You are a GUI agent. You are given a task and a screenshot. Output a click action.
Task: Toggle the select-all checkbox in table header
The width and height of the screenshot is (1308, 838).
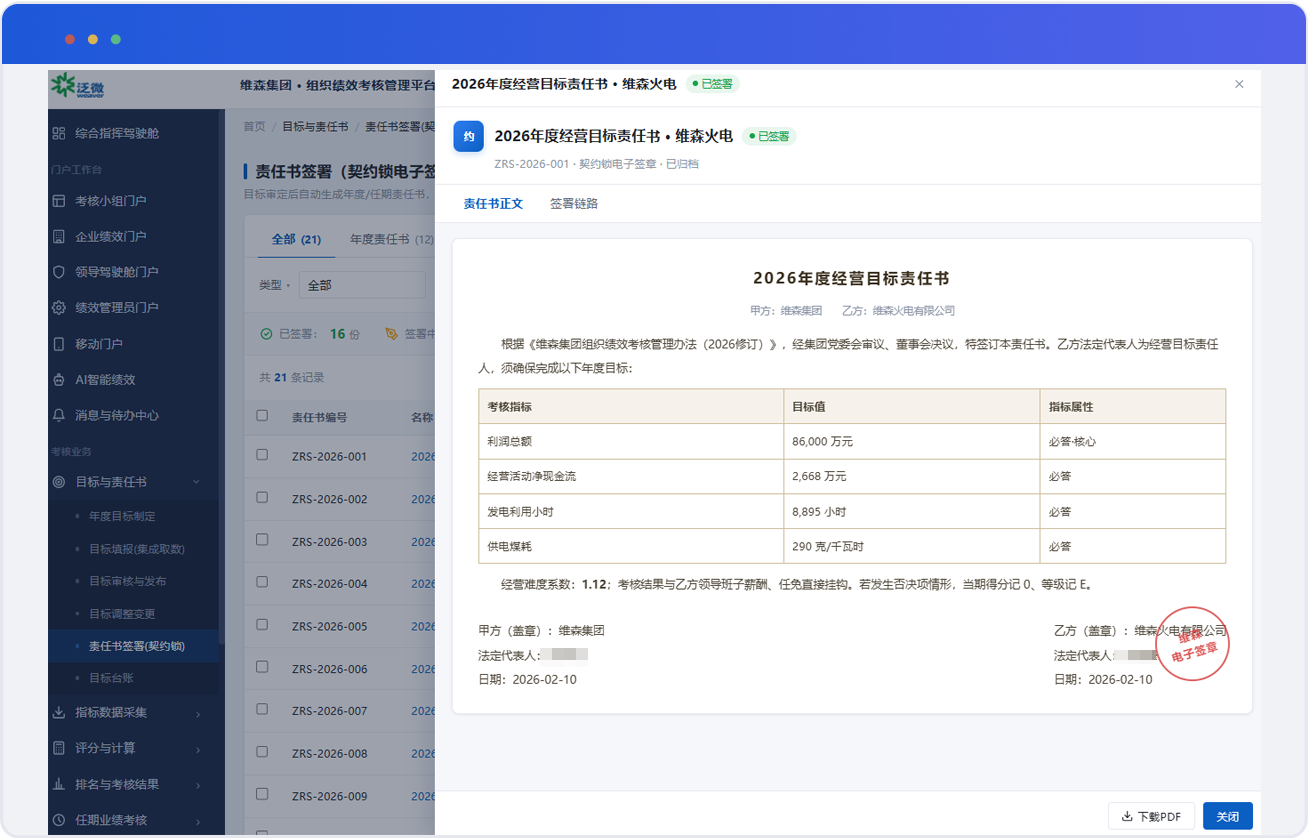pos(262,416)
